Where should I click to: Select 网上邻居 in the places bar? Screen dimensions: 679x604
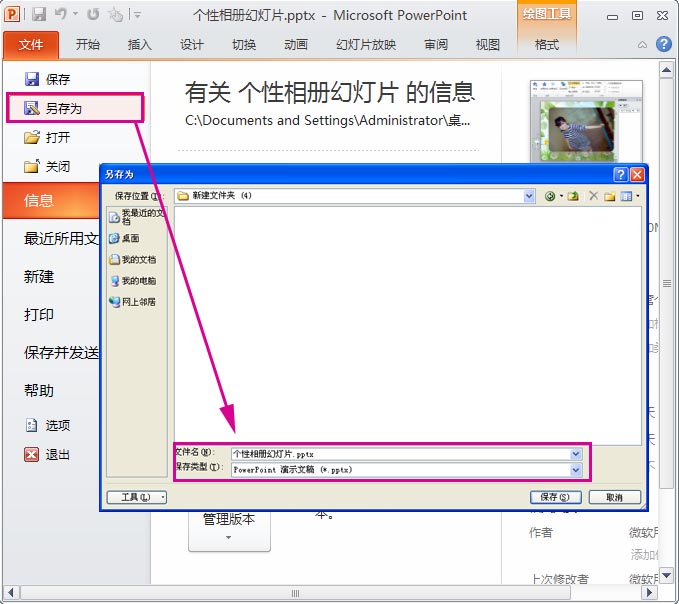point(133,302)
